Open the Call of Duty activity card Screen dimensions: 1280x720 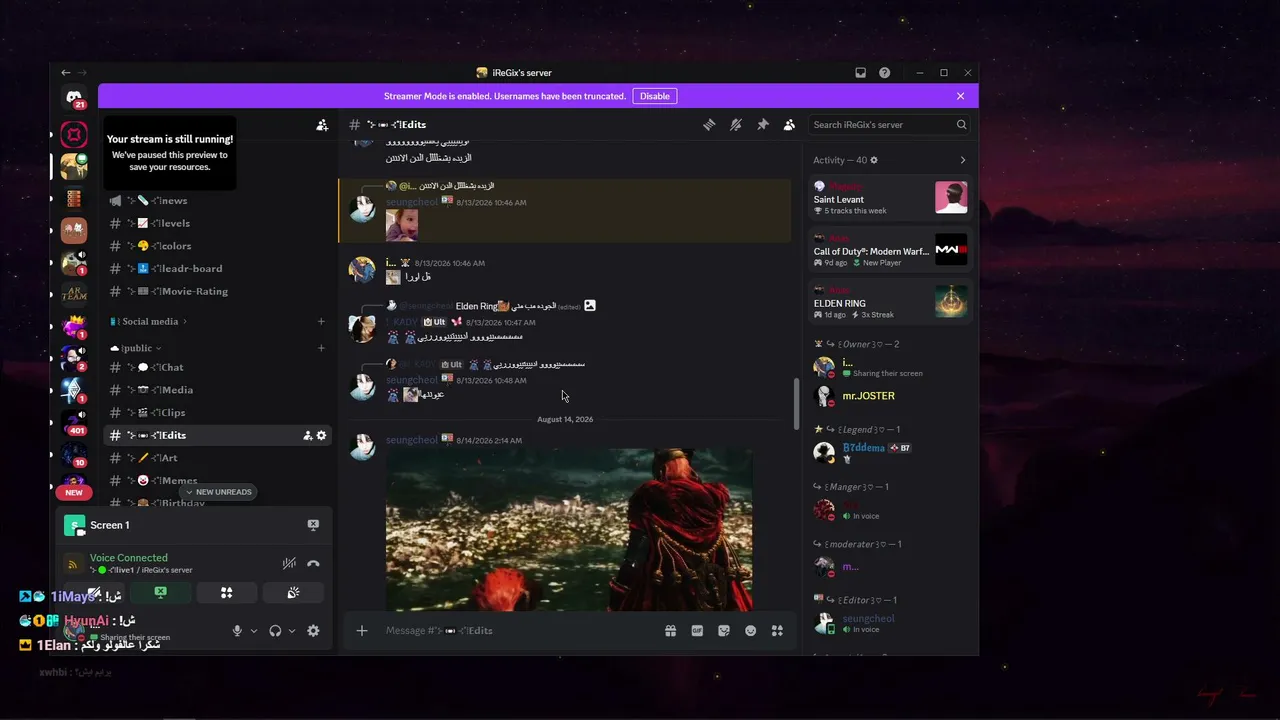[890, 250]
